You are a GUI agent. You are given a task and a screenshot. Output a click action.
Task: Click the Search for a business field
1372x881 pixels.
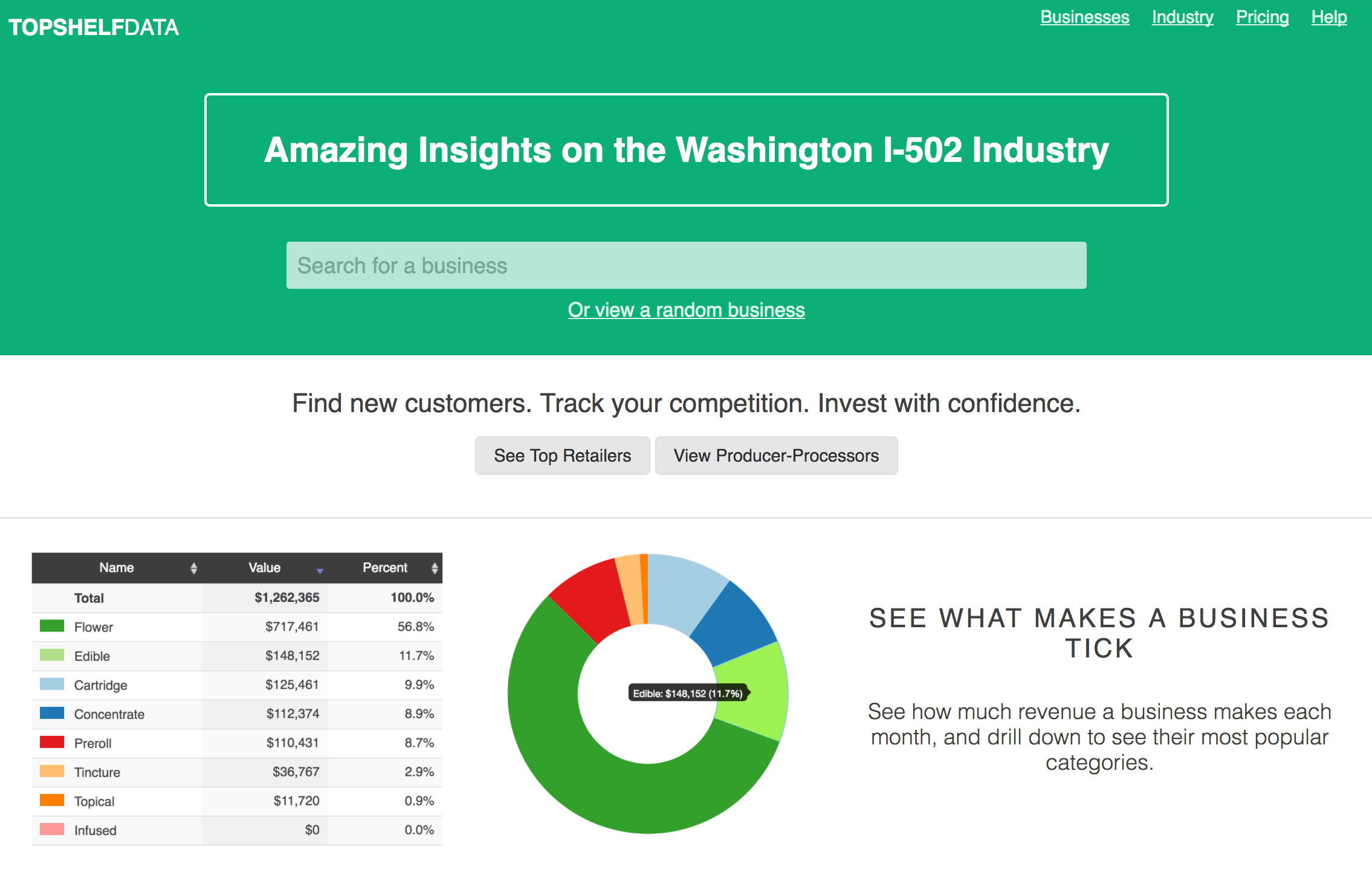point(686,265)
